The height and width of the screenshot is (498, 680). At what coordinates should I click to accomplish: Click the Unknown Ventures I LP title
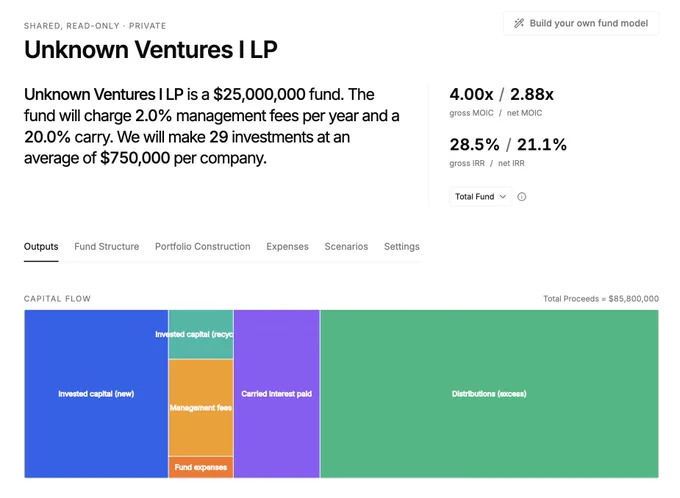coord(150,49)
